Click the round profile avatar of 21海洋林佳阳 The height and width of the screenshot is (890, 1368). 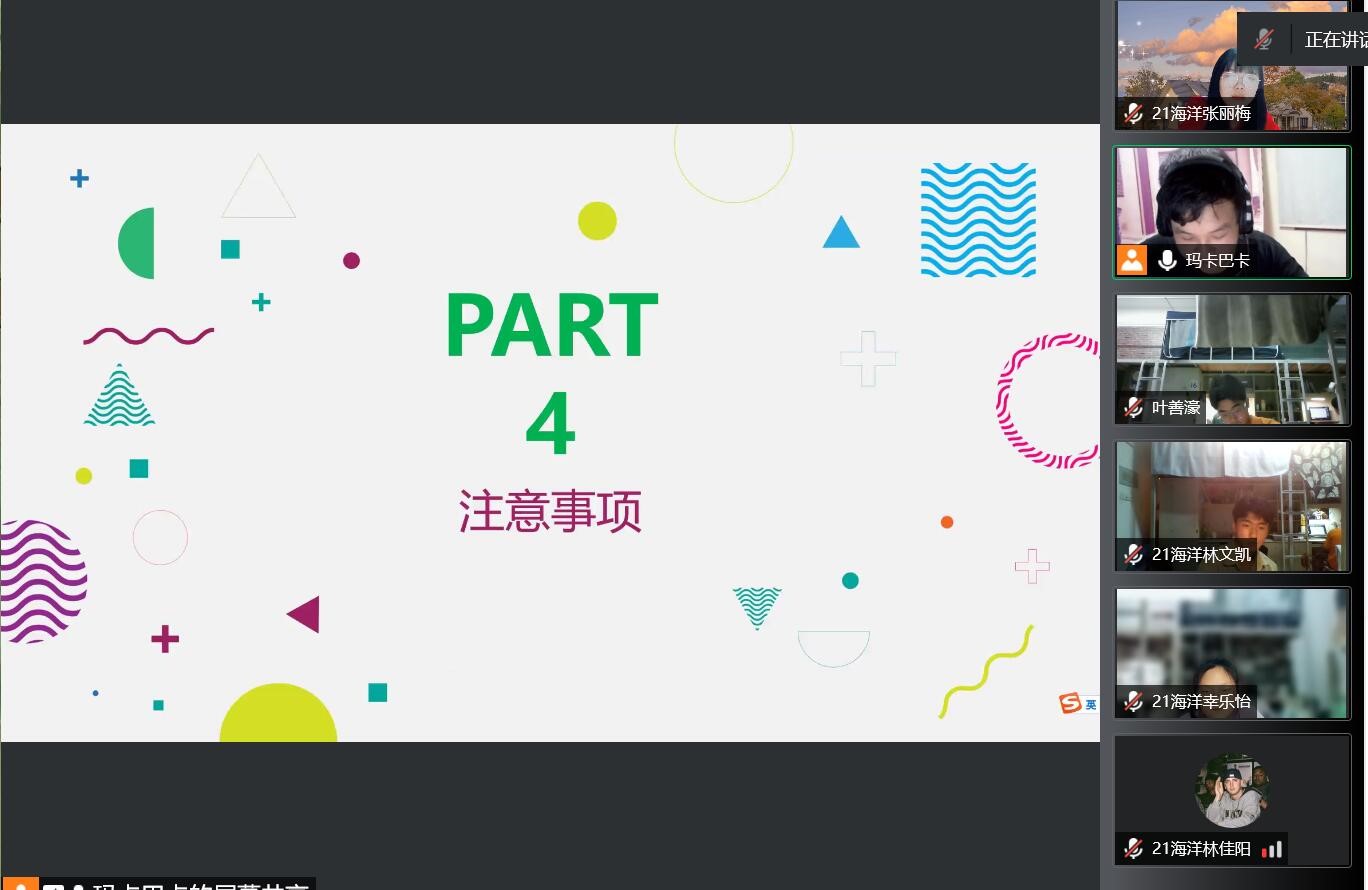point(1232,790)
